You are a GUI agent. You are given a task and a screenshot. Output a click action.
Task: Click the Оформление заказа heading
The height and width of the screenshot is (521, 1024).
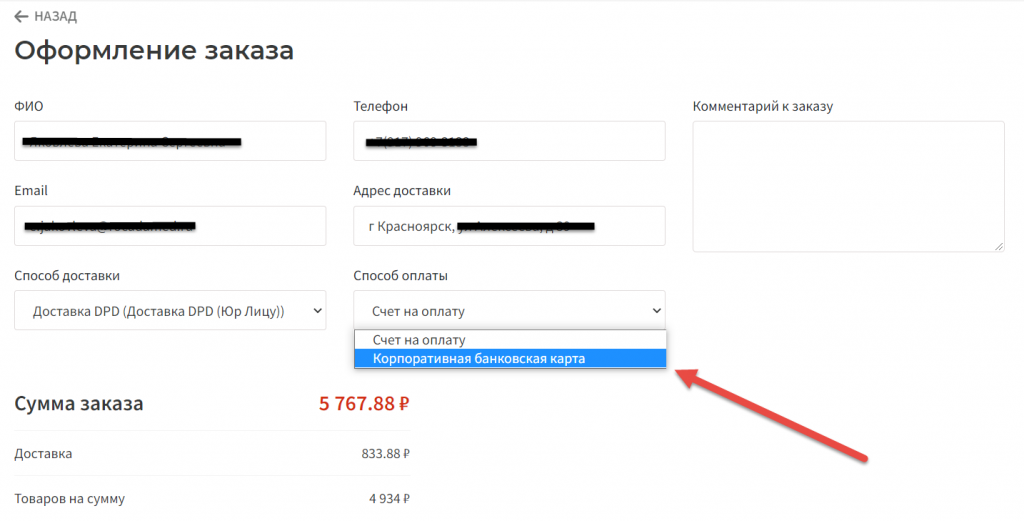(154, 50)
